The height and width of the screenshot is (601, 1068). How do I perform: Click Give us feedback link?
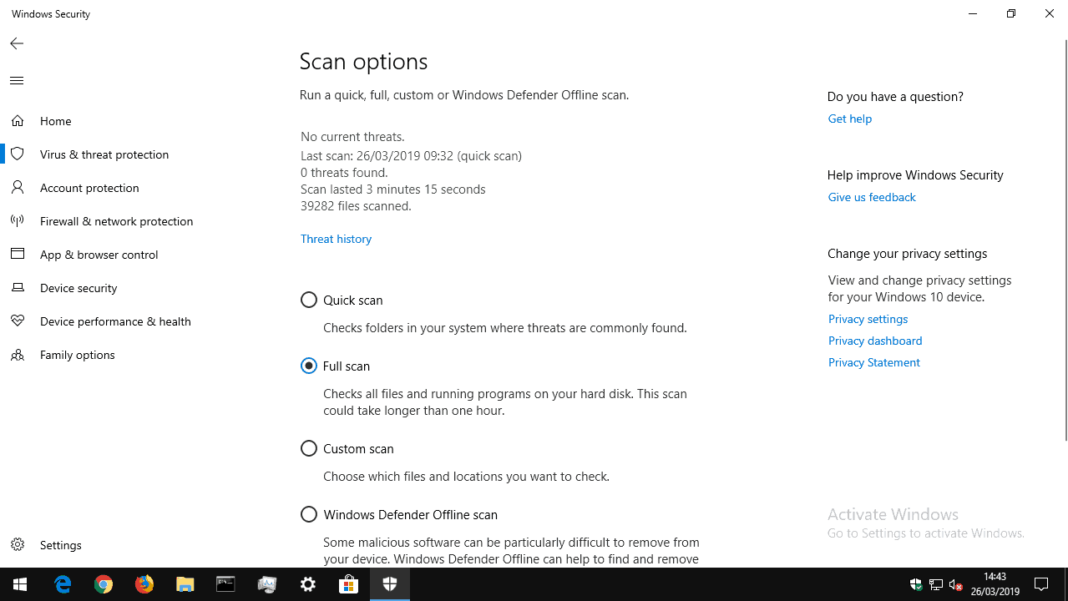tap(872, 198)
